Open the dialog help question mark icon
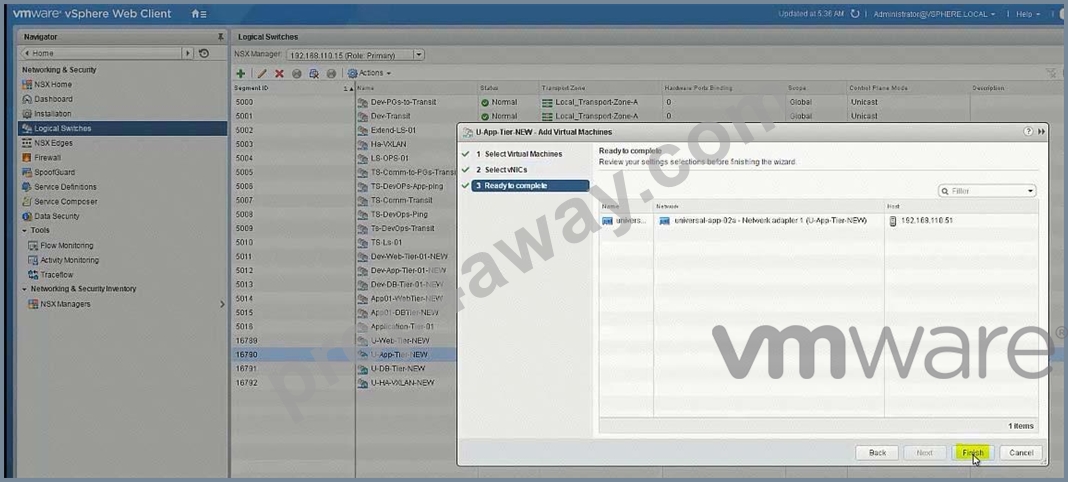The width and height of the screenshot is (1068, 482). click(1028, 131)
